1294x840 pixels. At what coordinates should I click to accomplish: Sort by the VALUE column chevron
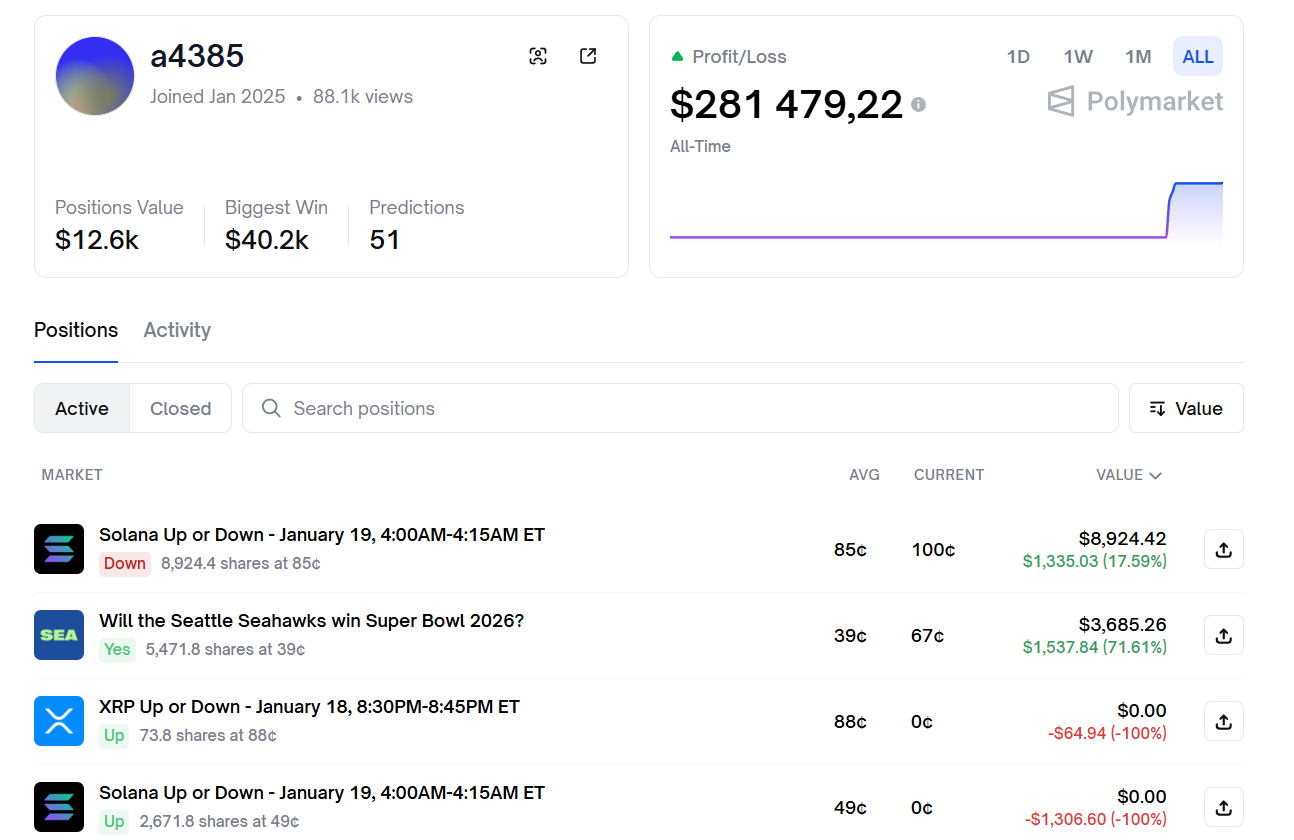[1156, 475]
